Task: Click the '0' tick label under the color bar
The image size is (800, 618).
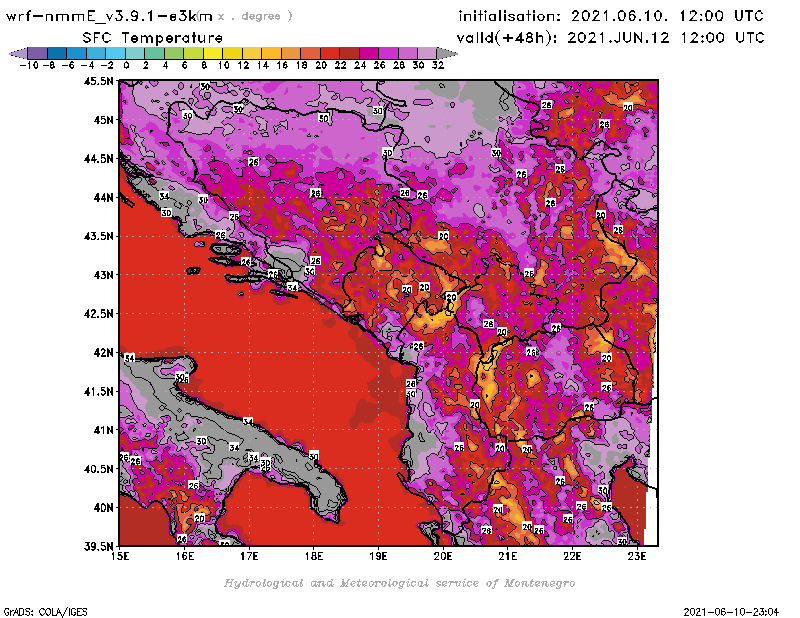Action: (x=126, y=65)
